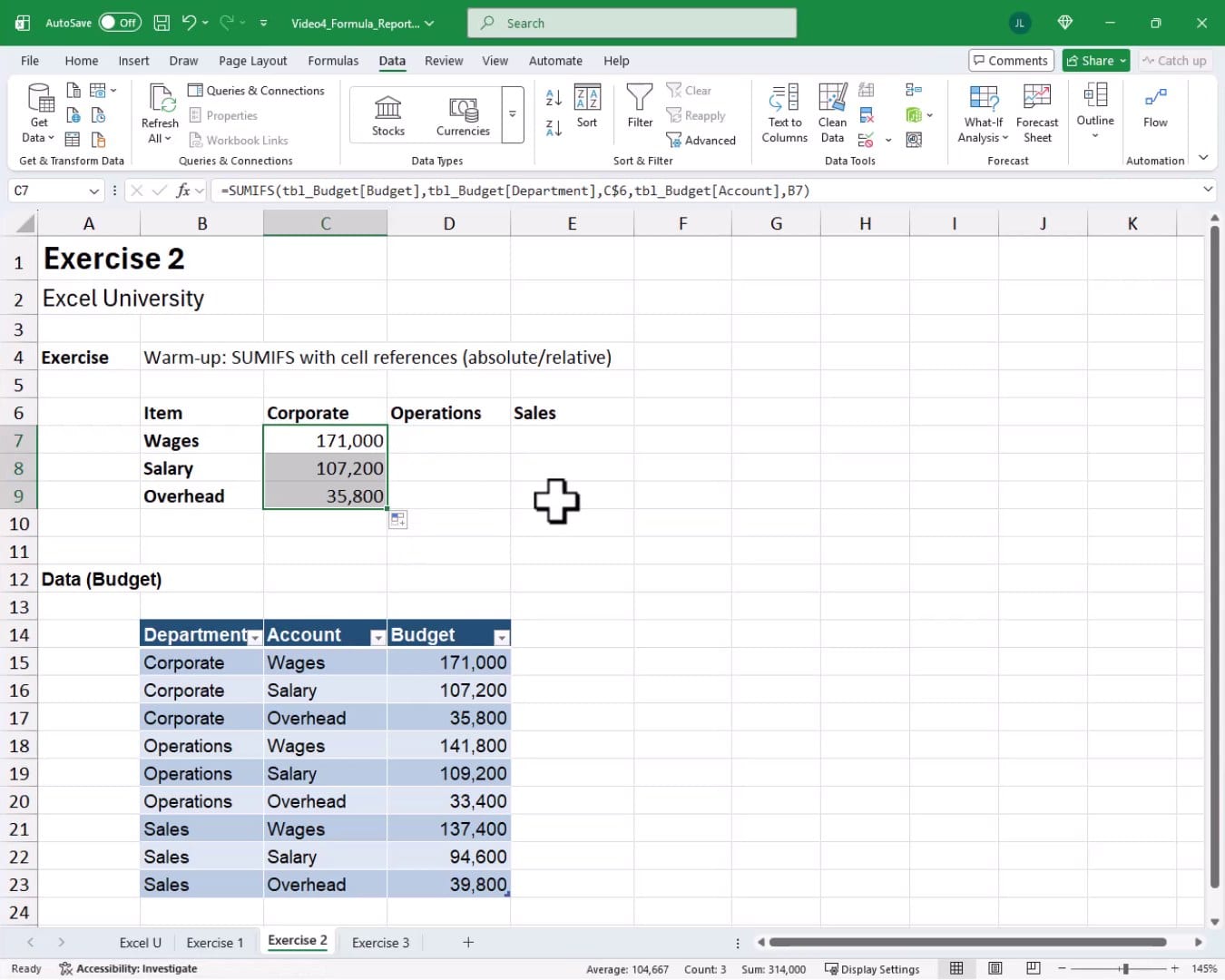This screenshot has width=1225, height=980.
Task: Click the Clean Data button
Action: click(x=832, y=113)
